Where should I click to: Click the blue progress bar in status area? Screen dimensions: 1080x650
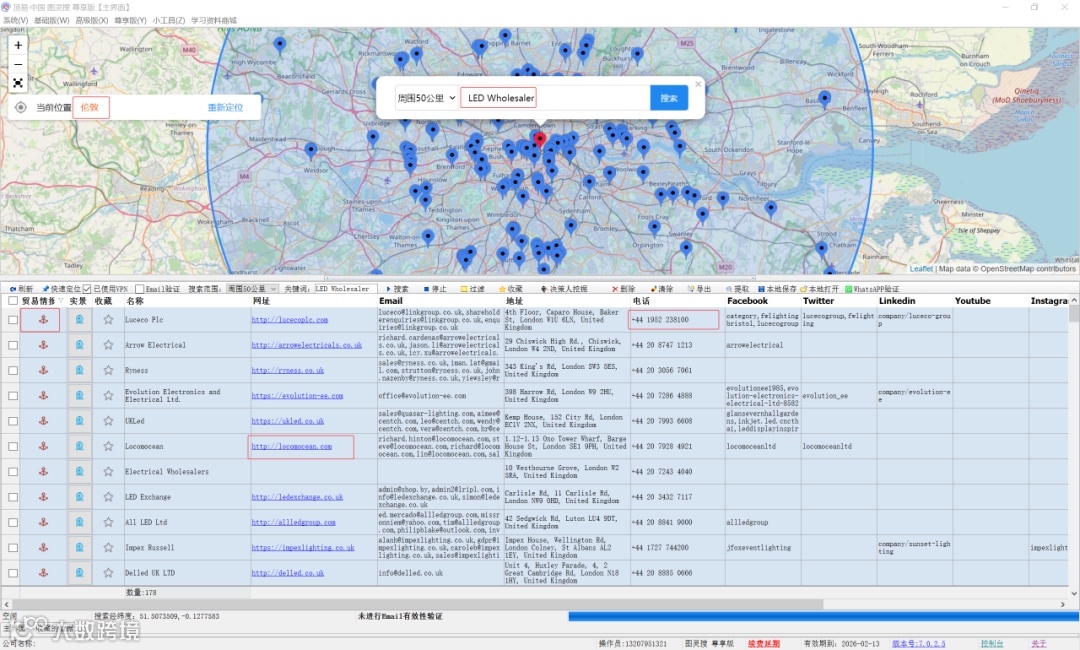click(x=823, y=616)
